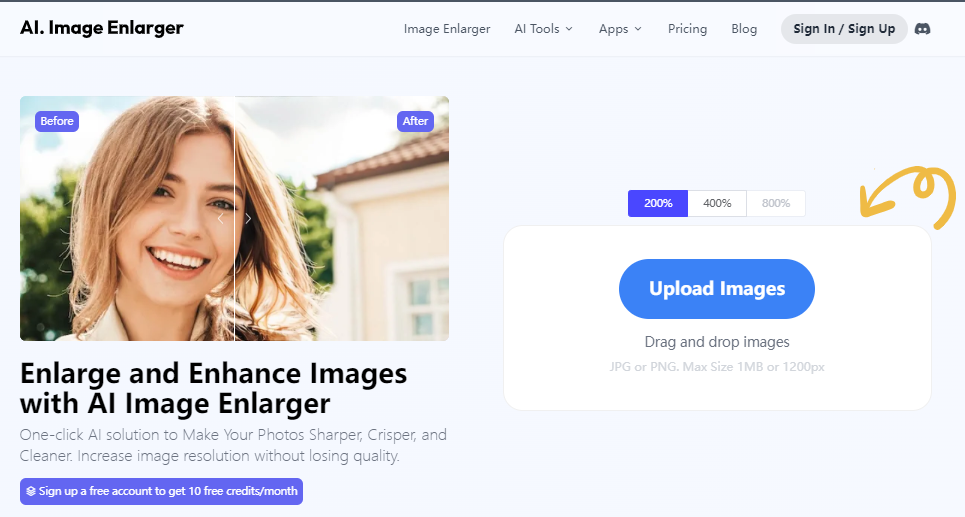Expand the Apps dropdown menu
This screenshot has height=517, width=965.
pyautogui.click(x=620, y=29)
